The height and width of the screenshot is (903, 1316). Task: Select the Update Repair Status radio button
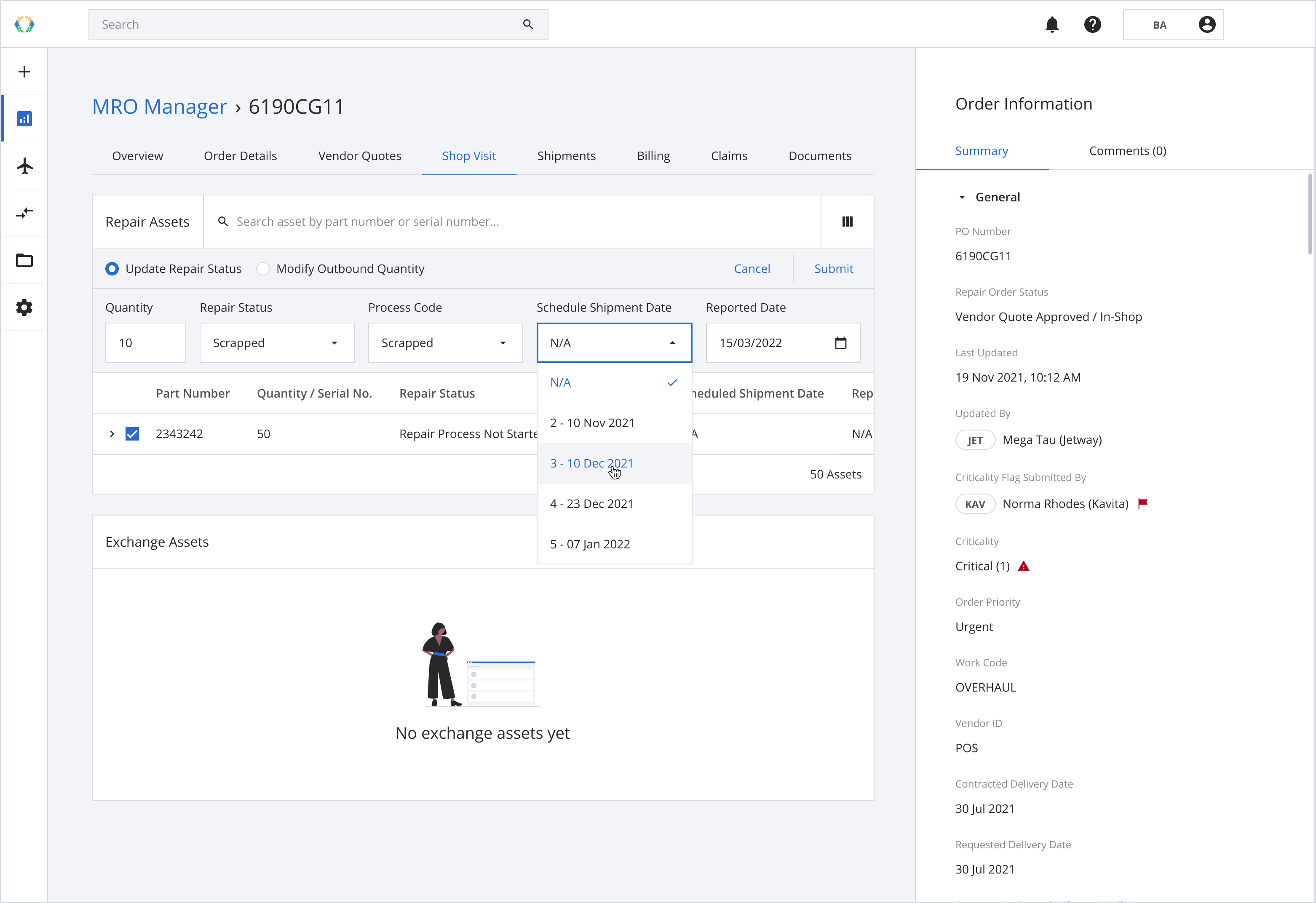pyautogui.click(x=112, y=268)
